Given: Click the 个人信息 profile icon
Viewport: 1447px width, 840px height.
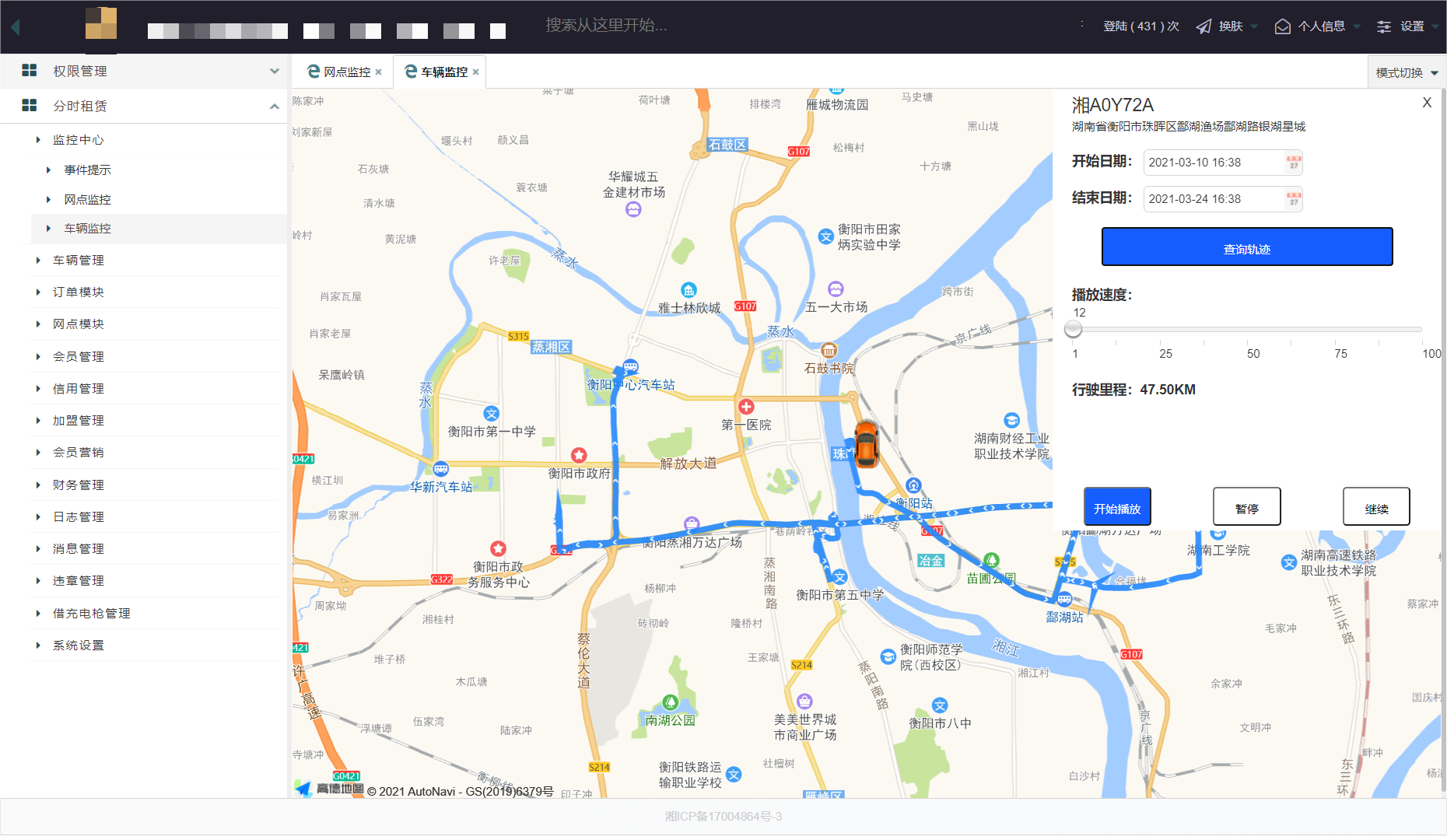Looking at the screenshot, I should 1282,26.
